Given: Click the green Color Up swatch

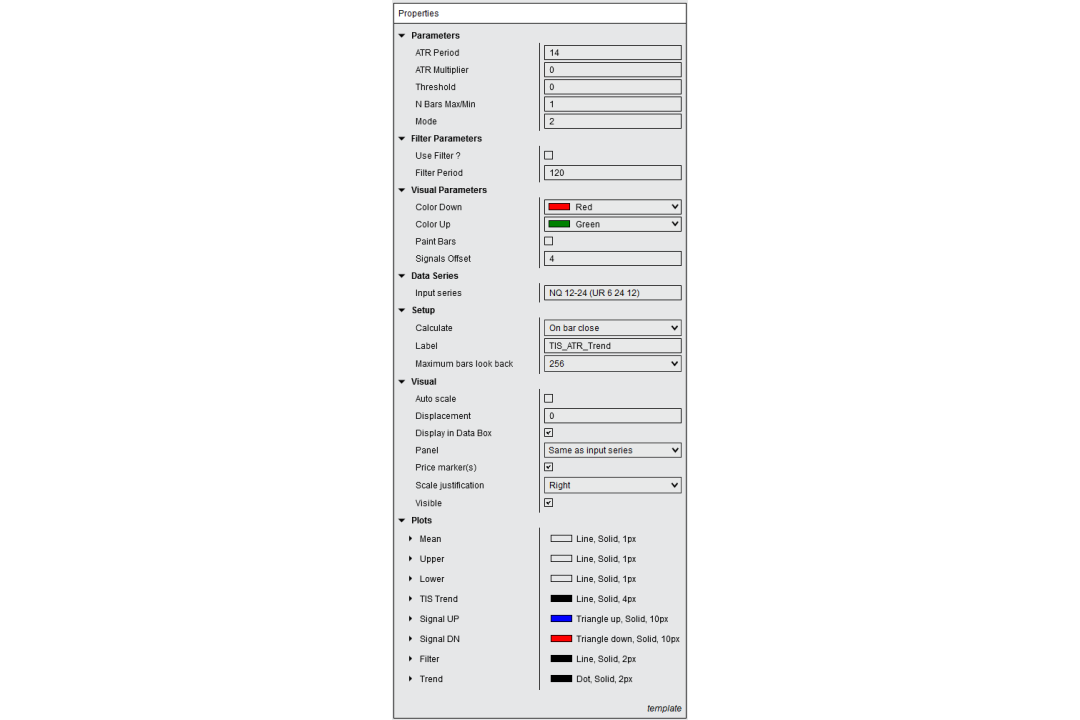Looking at the screenshot, I should pyautogui.click(x=559, y=224).
